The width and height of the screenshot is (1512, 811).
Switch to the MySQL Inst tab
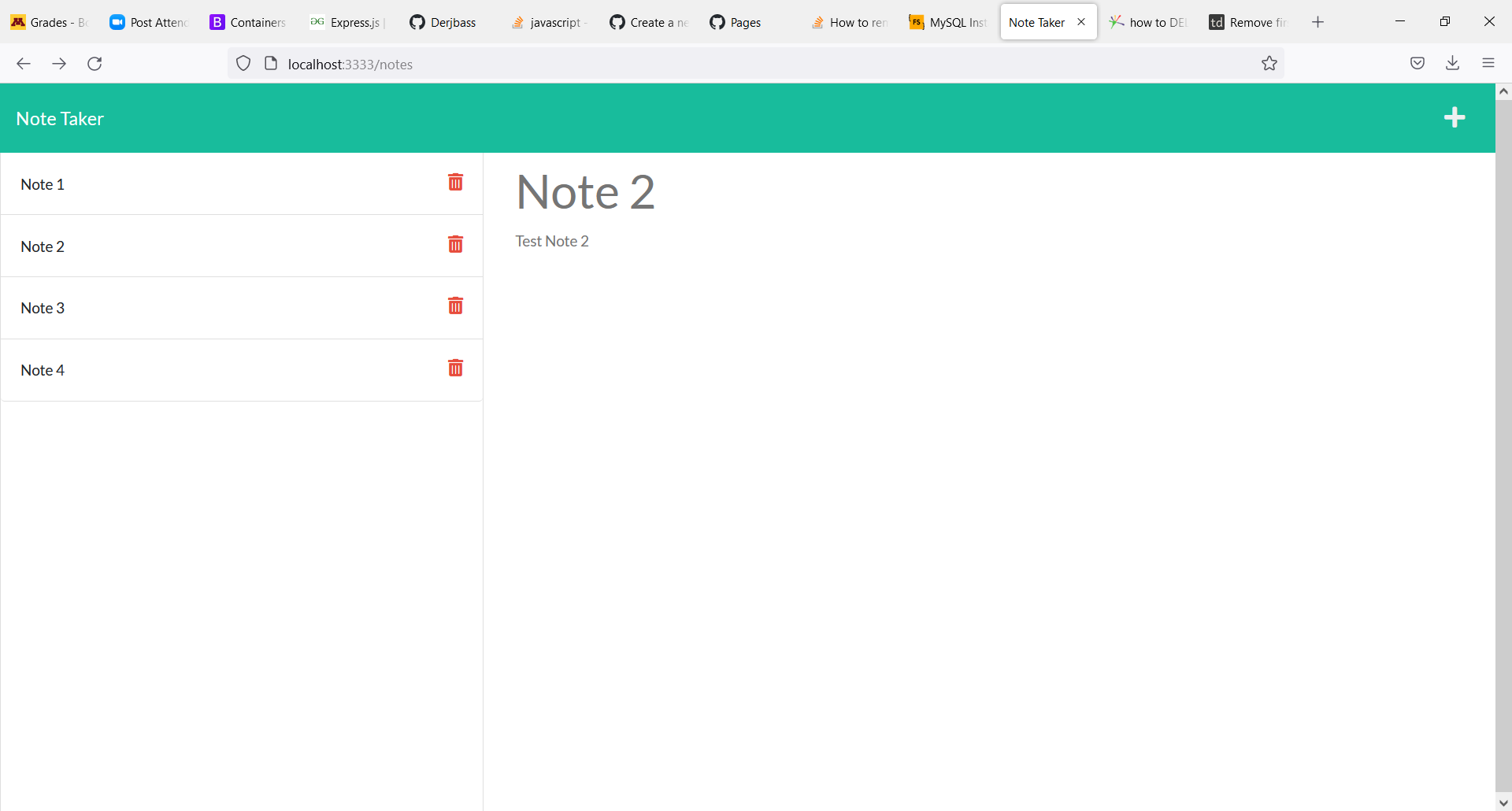(x=948, y=22)
